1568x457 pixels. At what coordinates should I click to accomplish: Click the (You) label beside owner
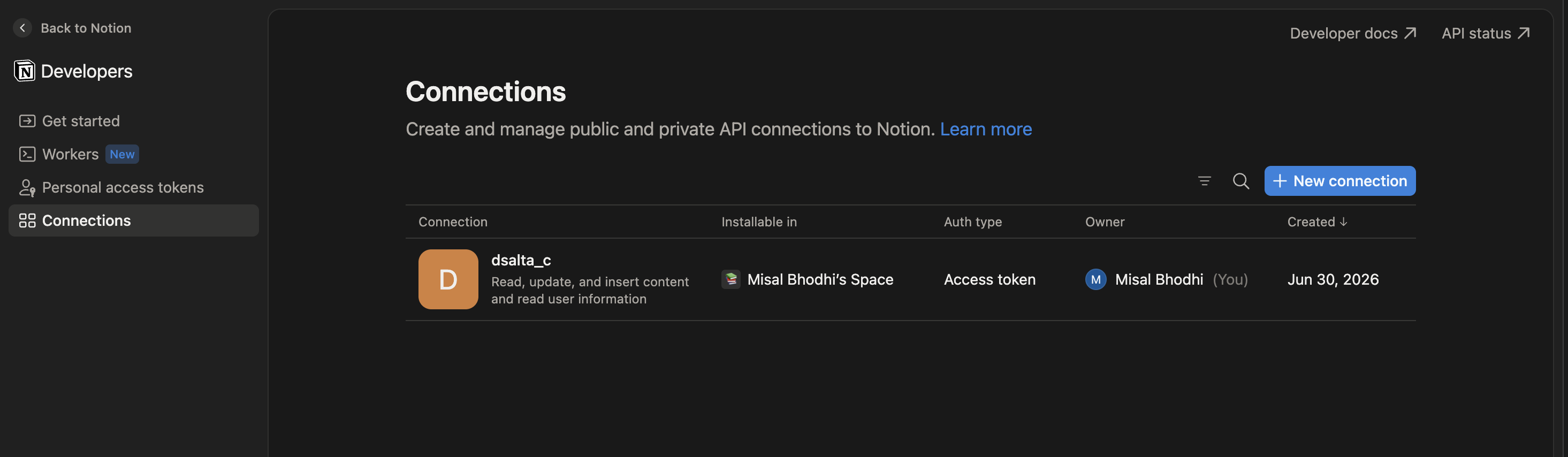1230,279
